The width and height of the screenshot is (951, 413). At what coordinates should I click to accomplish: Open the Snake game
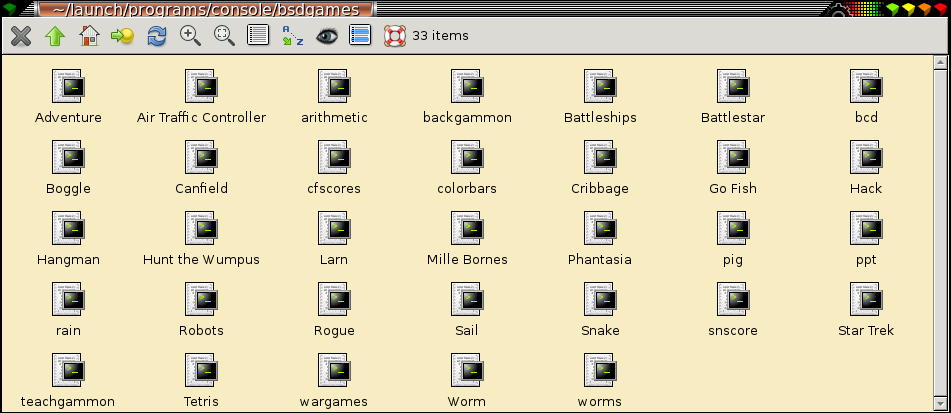point(600,310)
